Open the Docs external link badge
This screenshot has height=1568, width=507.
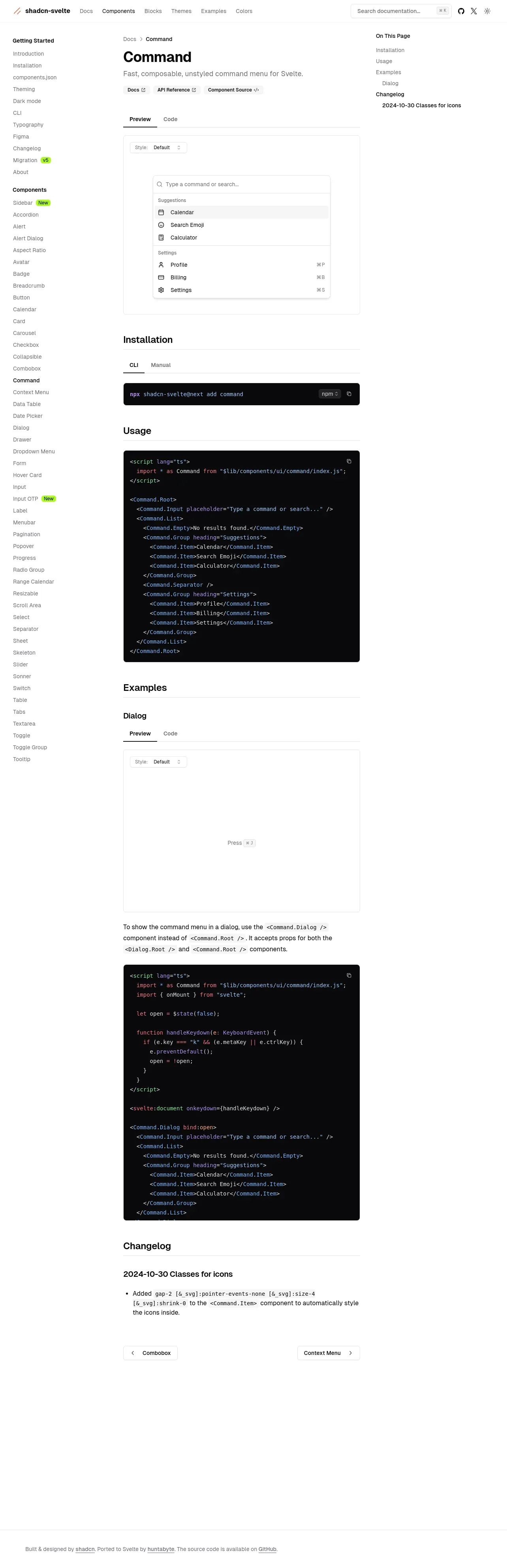(137, 90)
